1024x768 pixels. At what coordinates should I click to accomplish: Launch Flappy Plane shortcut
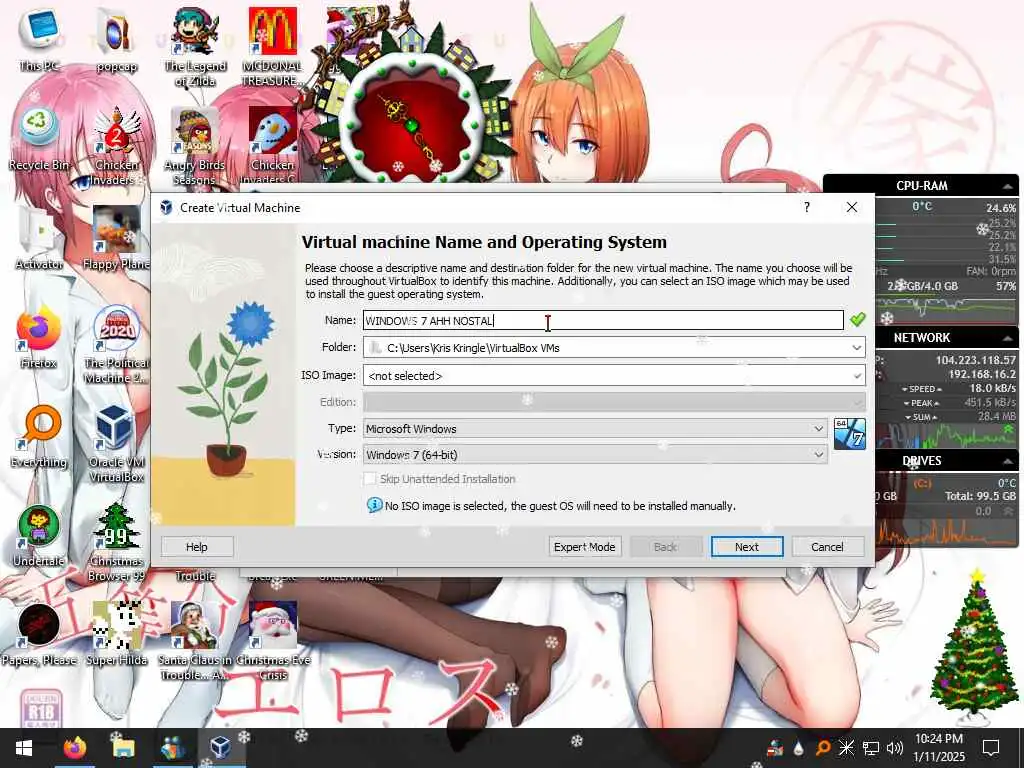(x=116, y=238)
